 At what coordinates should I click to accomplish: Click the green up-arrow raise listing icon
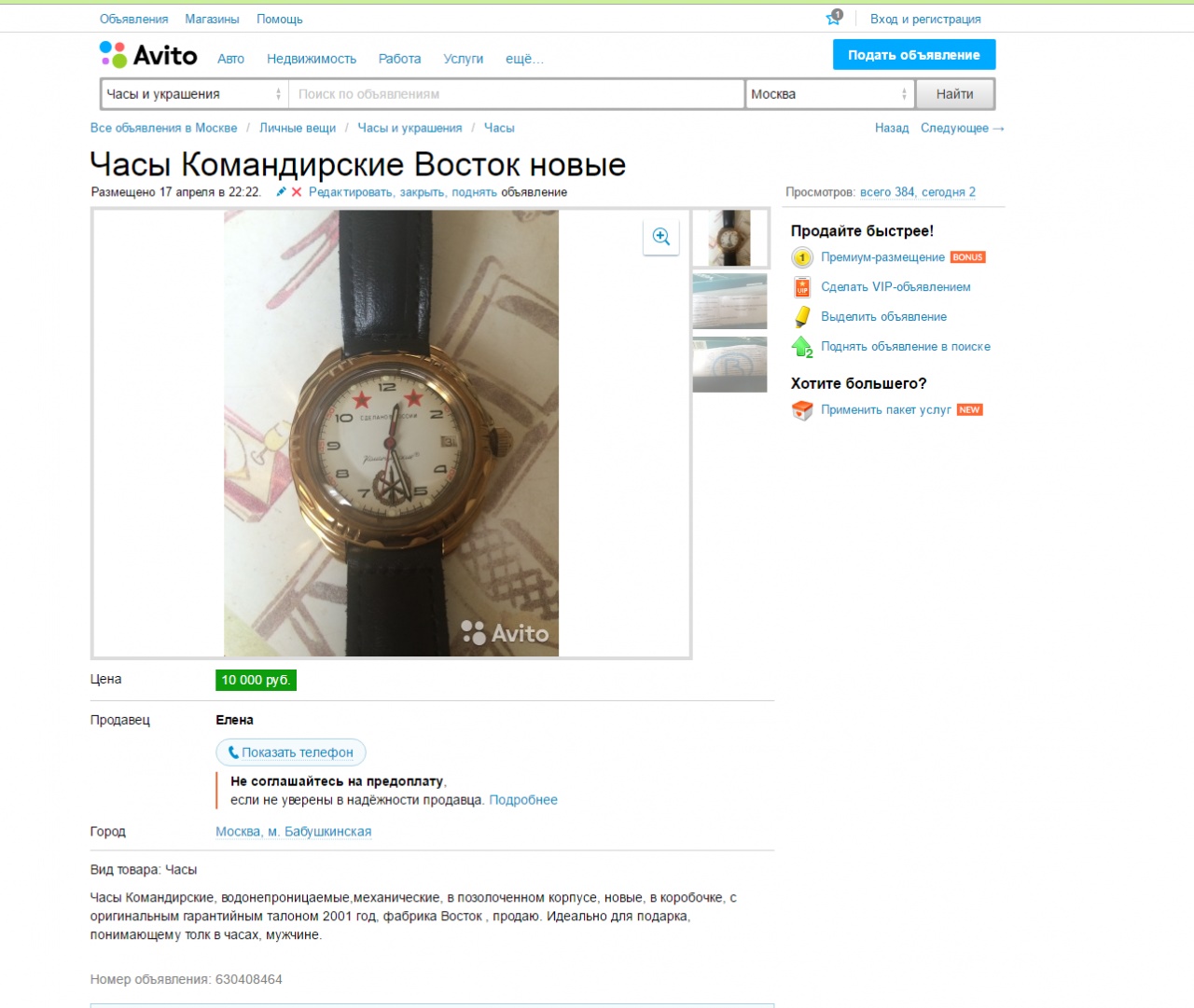tap(802, 347)
